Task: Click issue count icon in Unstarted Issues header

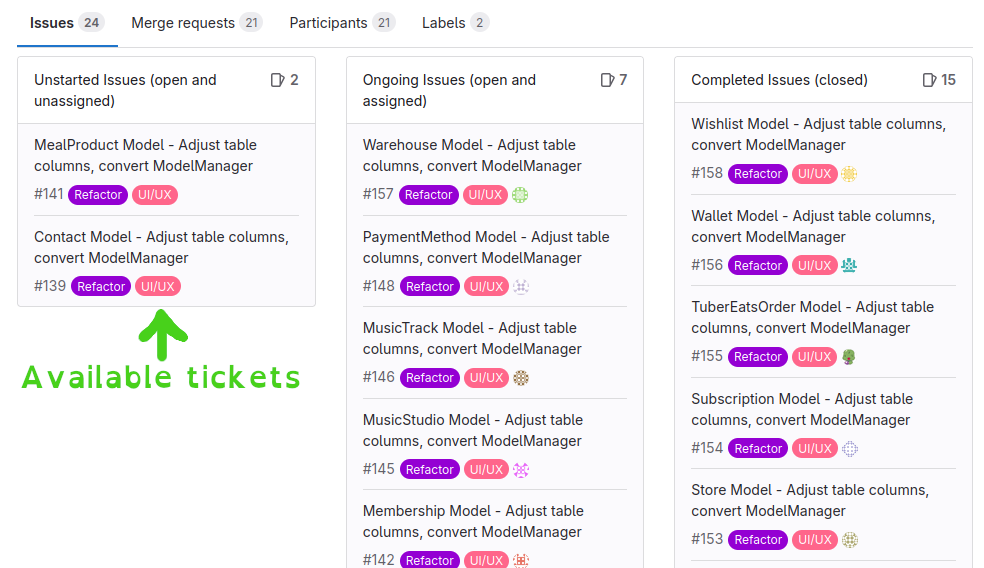Action: pos(277,80)
